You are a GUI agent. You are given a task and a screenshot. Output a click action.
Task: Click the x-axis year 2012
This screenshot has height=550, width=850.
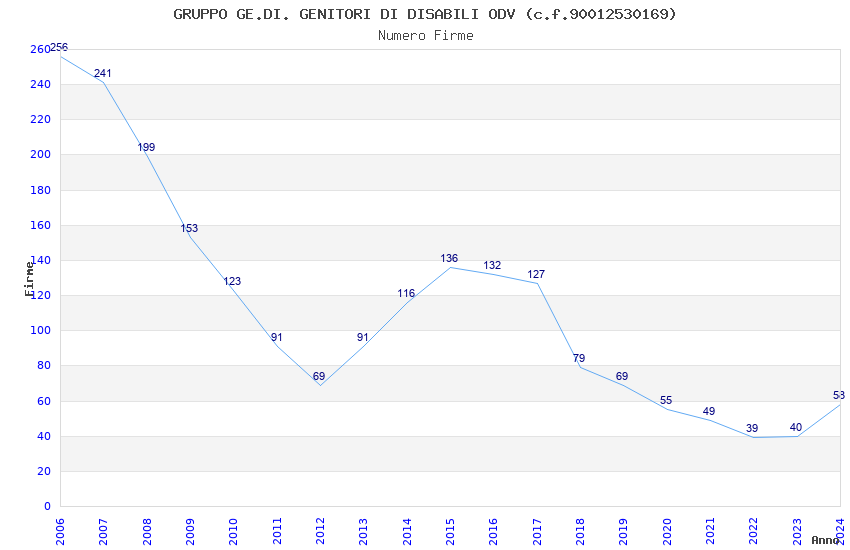[320, 532]
